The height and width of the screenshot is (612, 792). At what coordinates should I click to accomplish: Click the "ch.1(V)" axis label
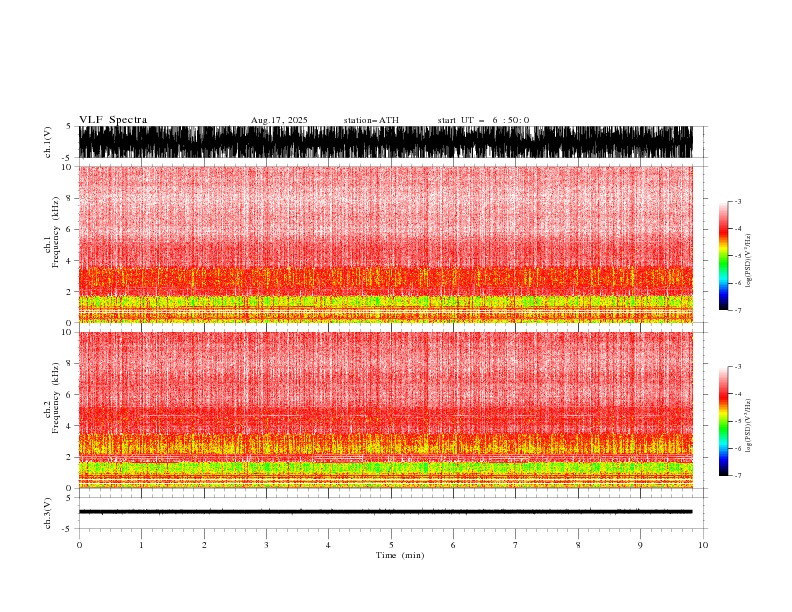click(x=48, y=142)
